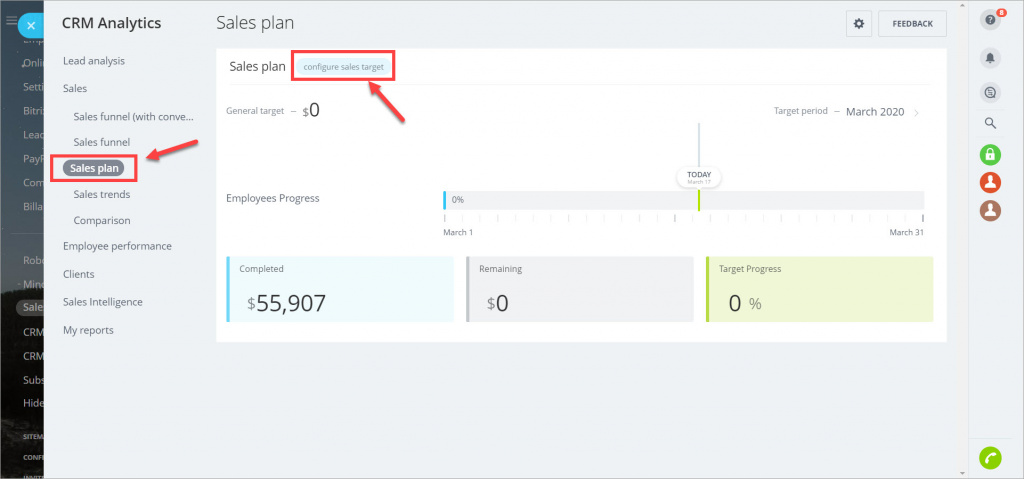Click the General target $0 value
The height and width of the screenshot is (479, 1024).
(311, 110)
